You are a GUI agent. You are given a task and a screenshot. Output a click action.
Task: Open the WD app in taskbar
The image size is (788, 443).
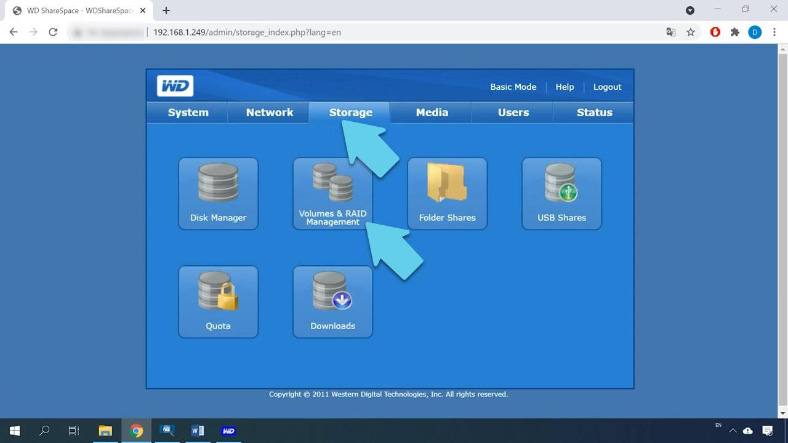coord(228,430)
